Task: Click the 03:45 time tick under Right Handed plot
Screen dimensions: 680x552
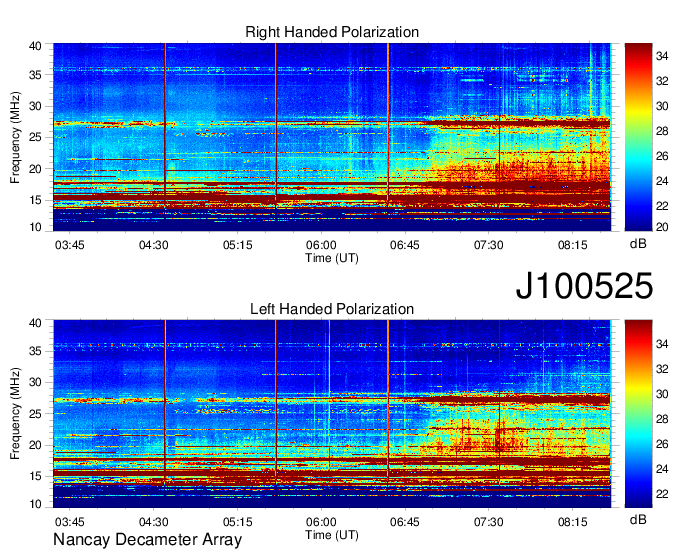Action: click(69, 245)
